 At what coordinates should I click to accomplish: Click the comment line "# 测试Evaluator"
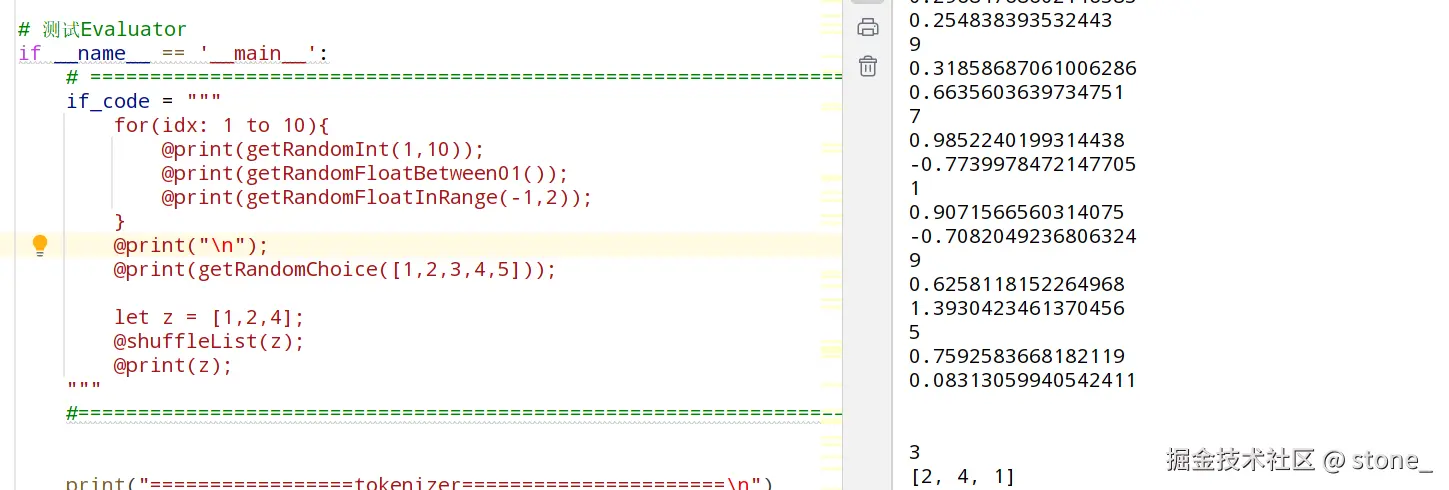pyautogui.click(x=102, y=29)
